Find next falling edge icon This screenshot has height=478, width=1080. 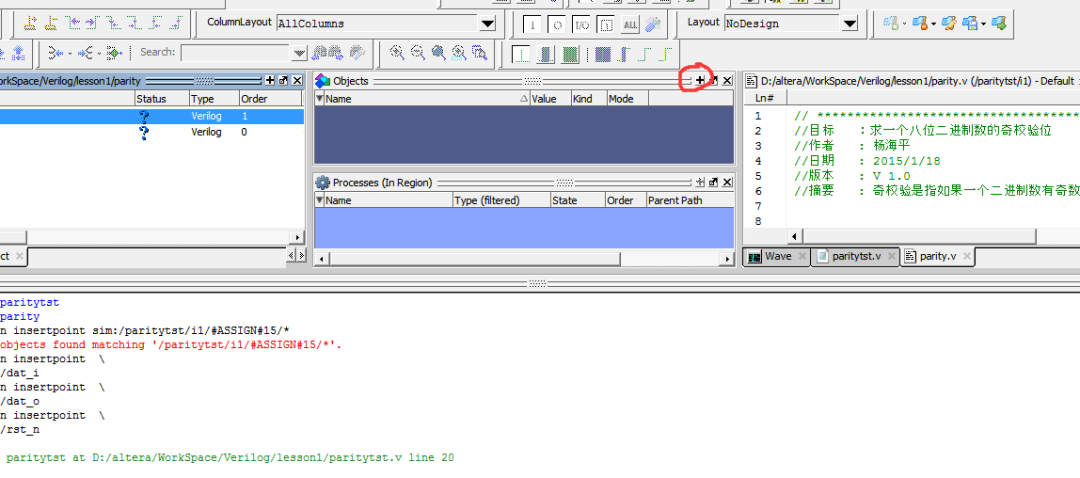pyautogui.click(x=135, y=23)
